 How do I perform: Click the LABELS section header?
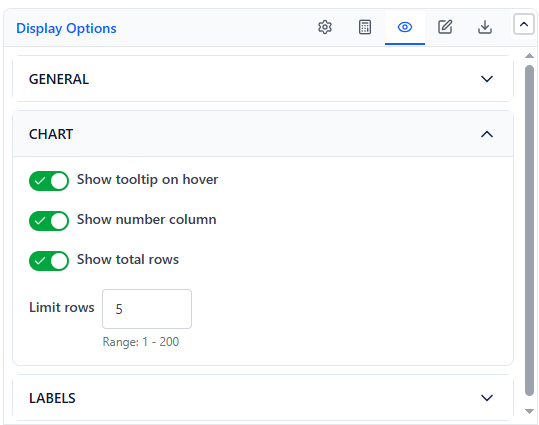pos(263,398)
